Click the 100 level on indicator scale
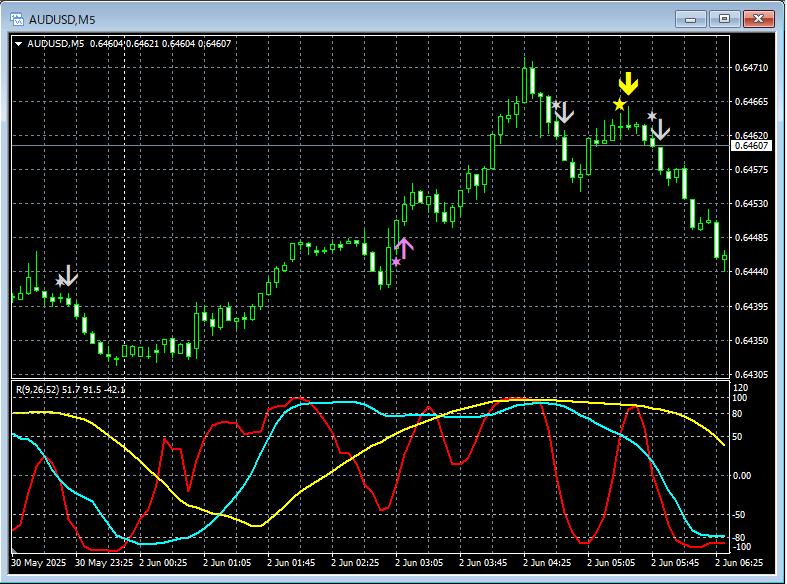The height and width of the screenshot is (584, 787). 740,398
